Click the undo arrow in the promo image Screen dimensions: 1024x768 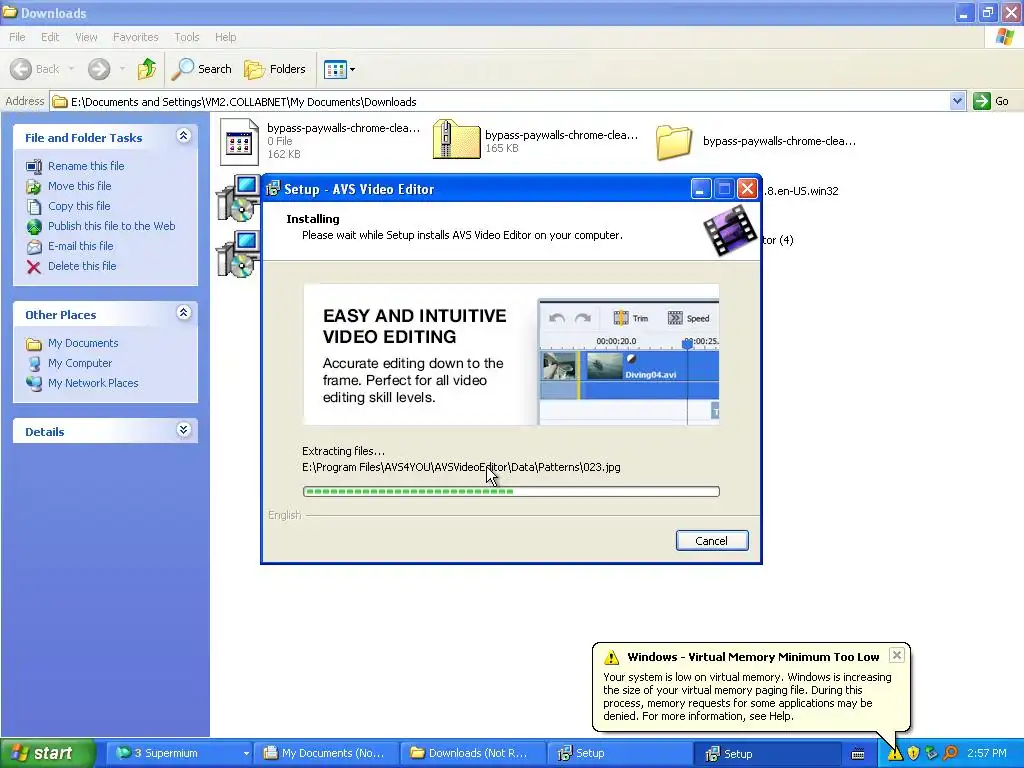(x=557, y=318)
